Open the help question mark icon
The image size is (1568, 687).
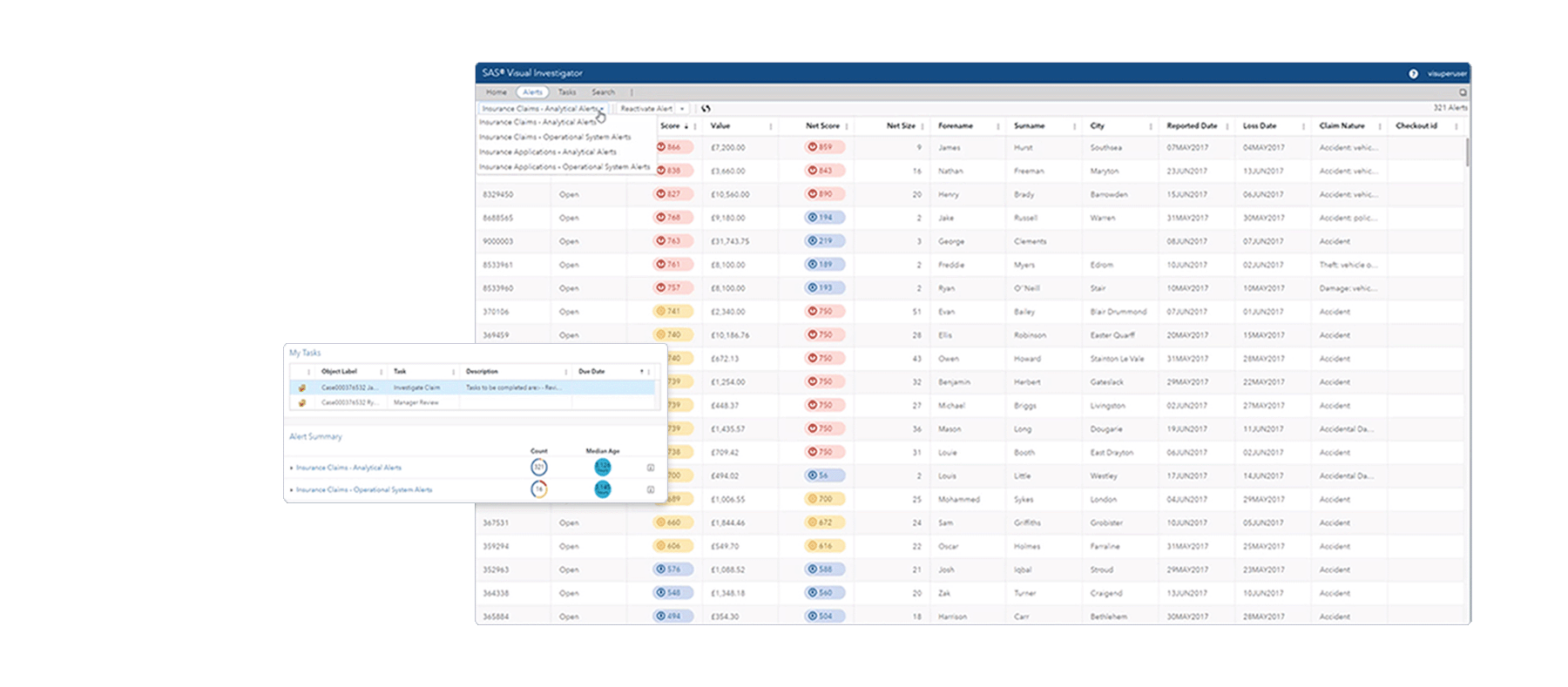[1413, 74]
